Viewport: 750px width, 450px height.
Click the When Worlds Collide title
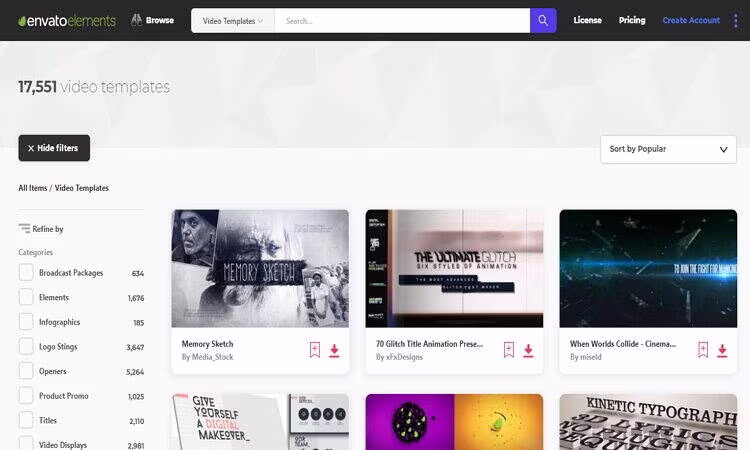pyautogui.click(x=623, y=344)
